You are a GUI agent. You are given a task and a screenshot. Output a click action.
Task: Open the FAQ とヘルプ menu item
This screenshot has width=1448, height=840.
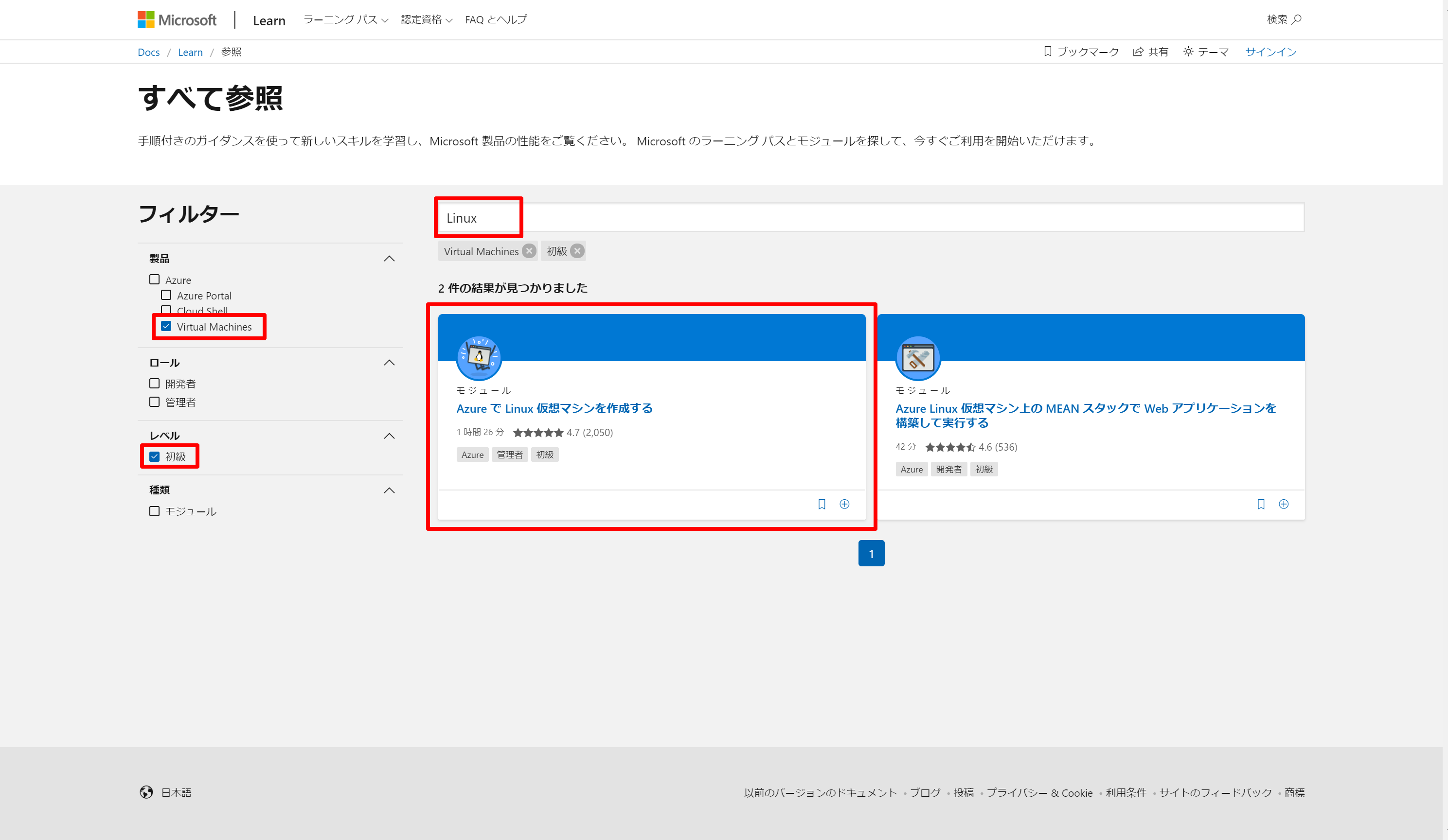[x=496, y=20]
